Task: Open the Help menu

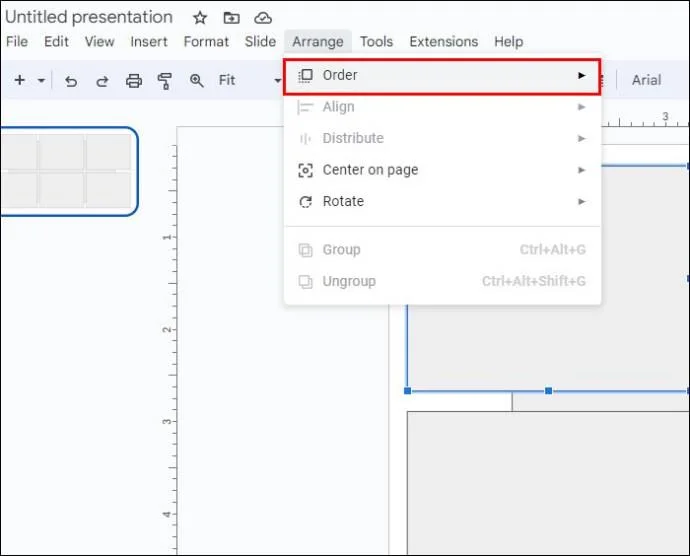Action: coord(508,41)
